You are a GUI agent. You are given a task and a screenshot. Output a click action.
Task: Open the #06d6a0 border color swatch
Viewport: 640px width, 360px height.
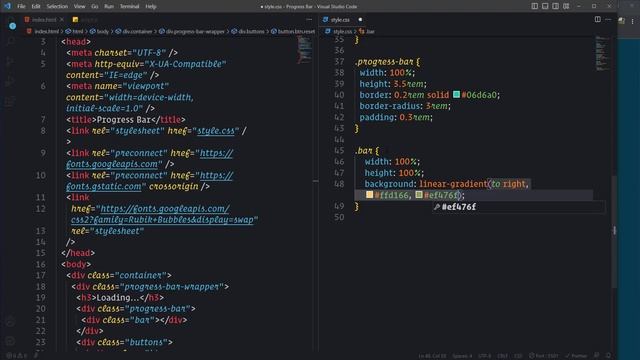[x=456, y=94]
